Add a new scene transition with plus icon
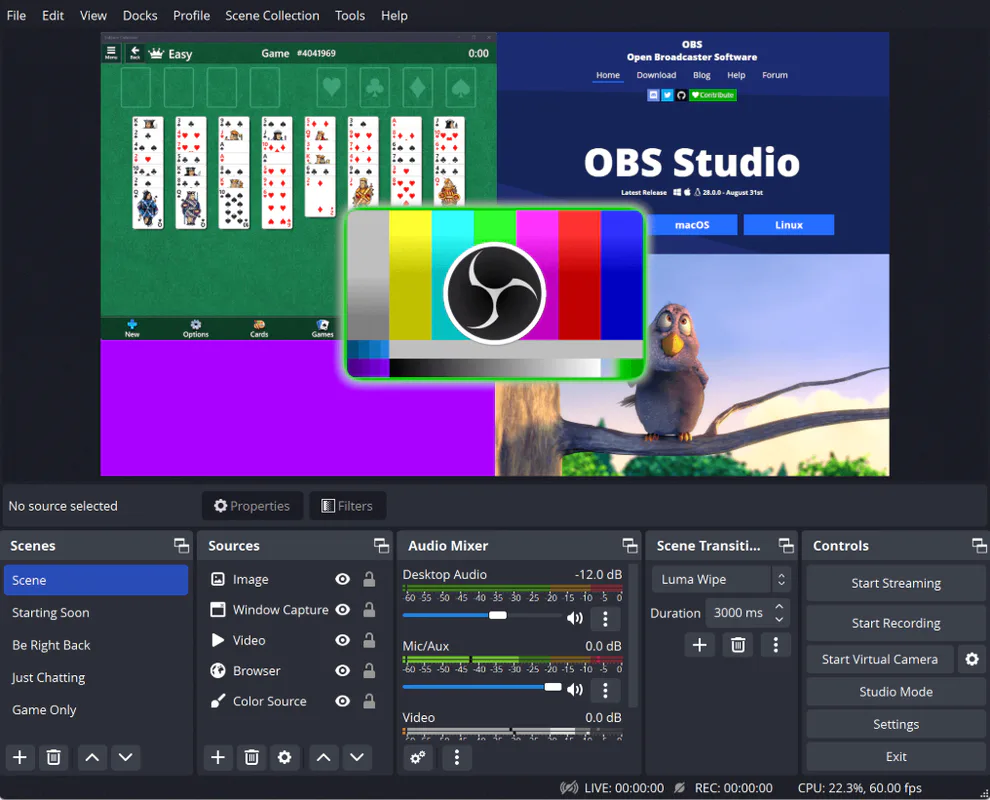This screenshot has height=800, width=990. (699, 645)
